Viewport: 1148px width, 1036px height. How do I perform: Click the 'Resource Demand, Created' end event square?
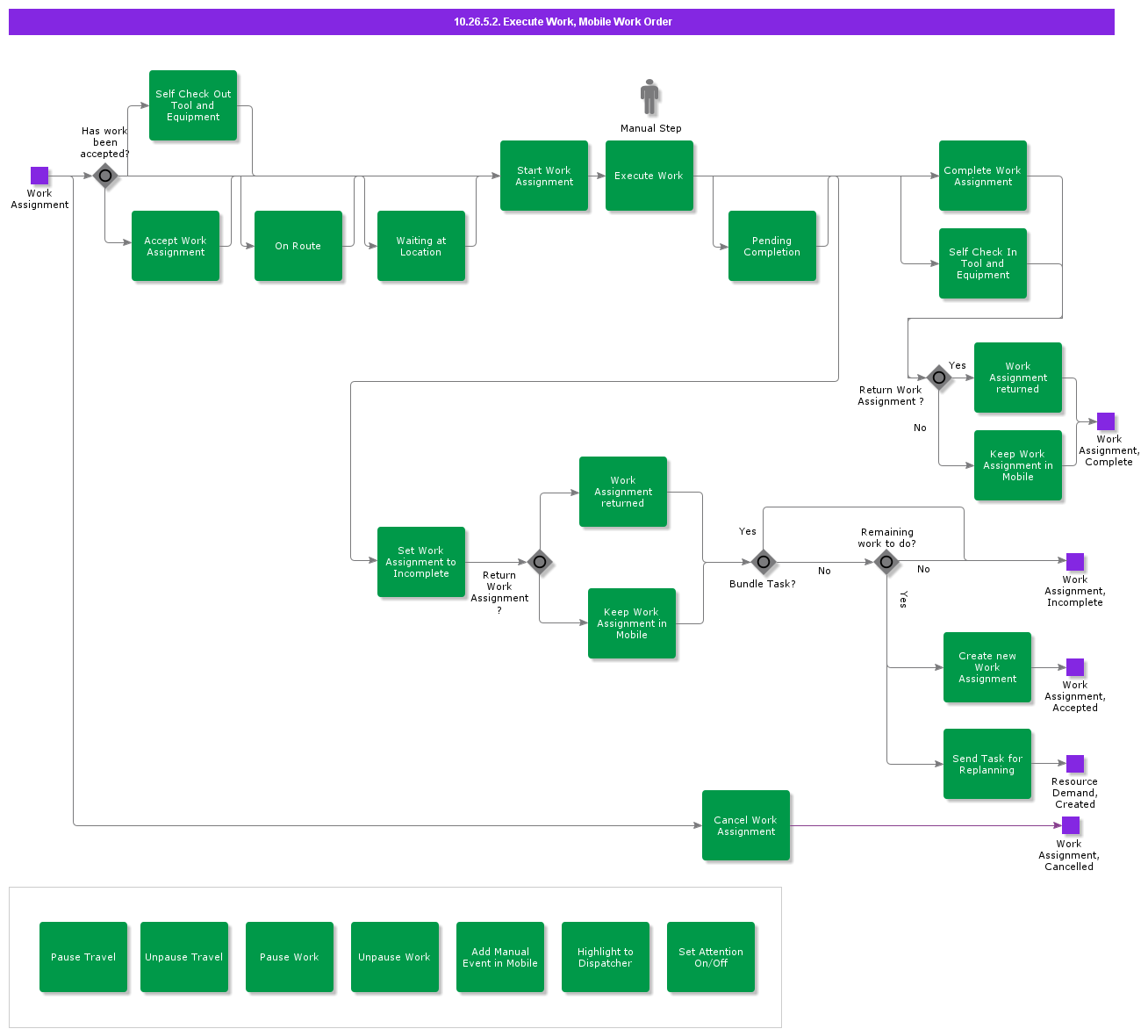point(1075,764)
